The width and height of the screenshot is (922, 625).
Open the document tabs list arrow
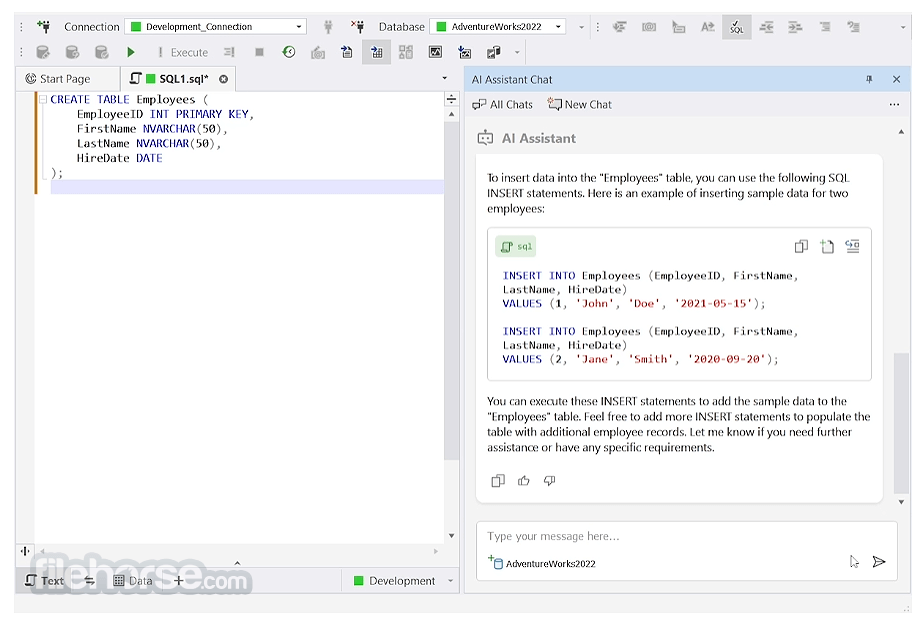[445, 78]
